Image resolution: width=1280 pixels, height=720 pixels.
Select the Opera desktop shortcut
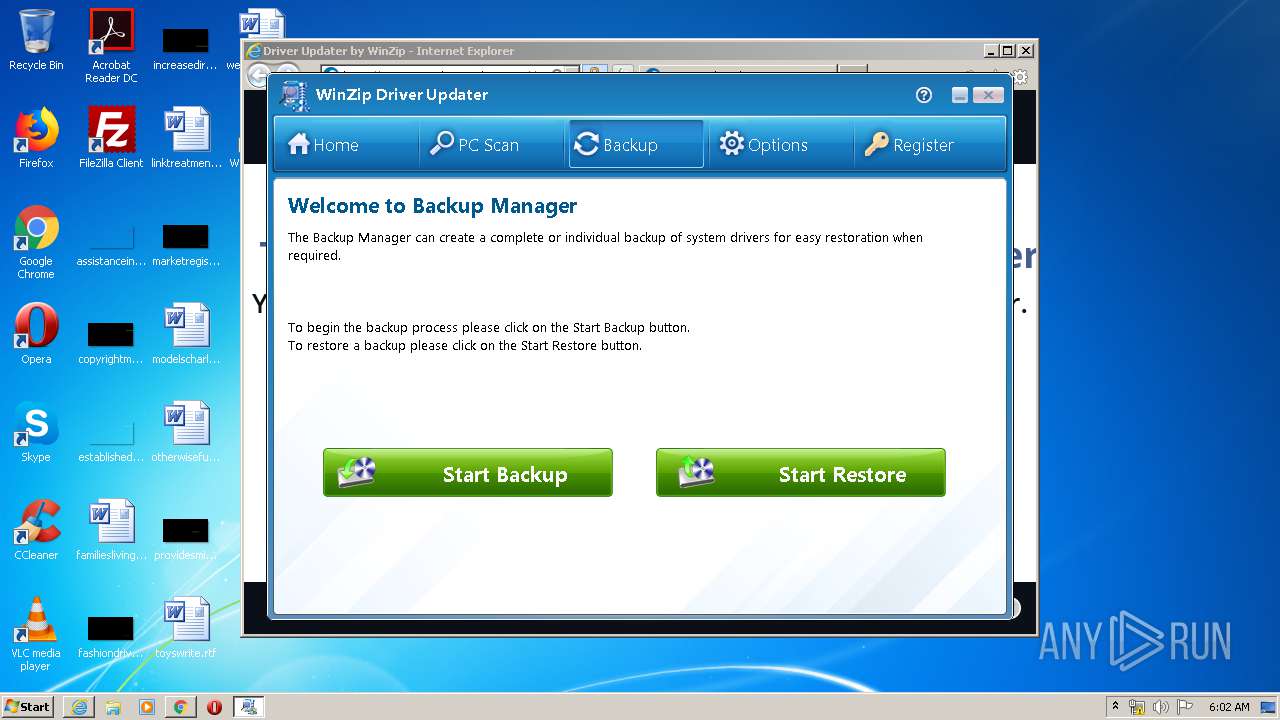tap(36, 334)
